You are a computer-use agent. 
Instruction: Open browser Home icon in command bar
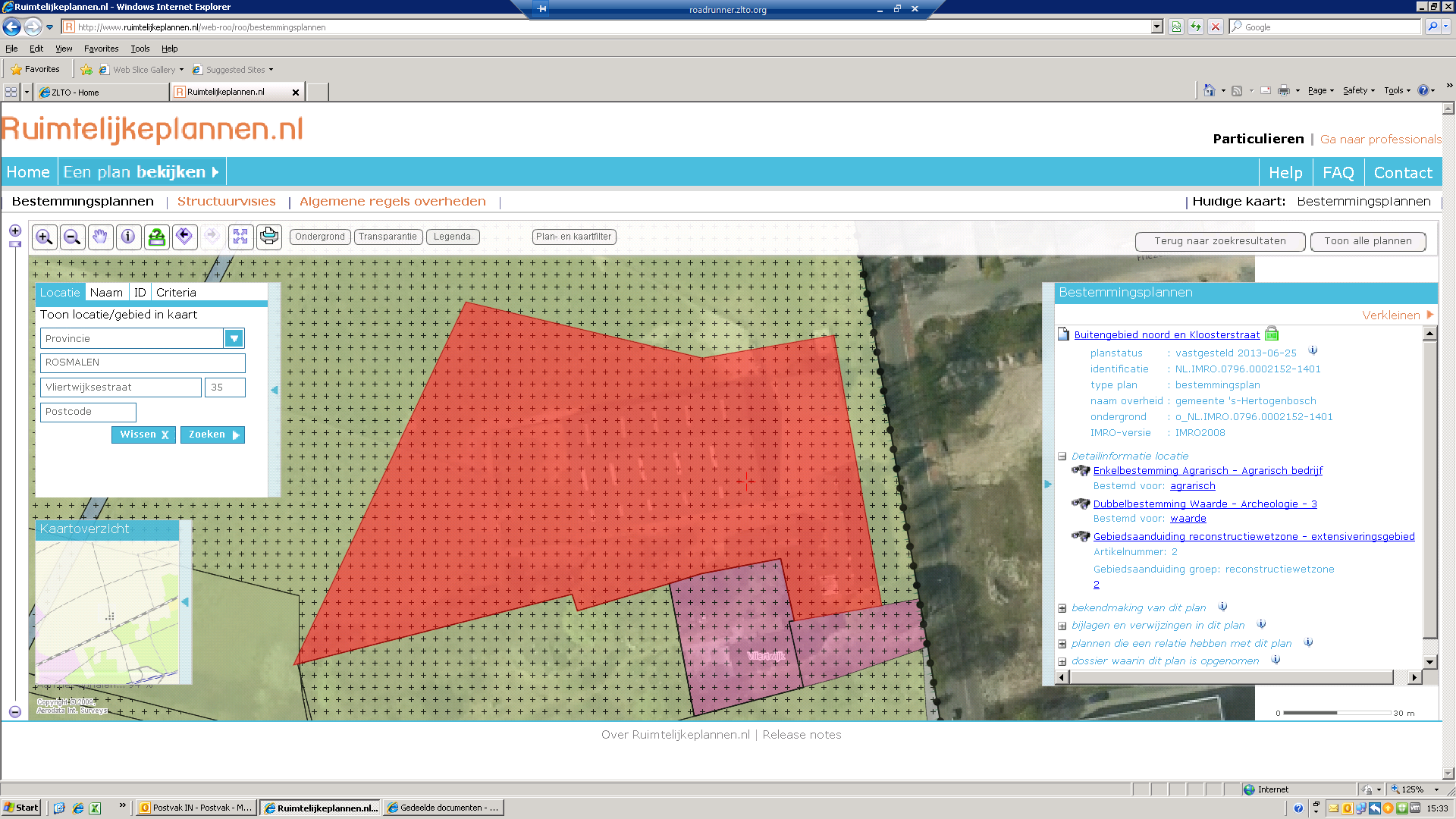1210,90
